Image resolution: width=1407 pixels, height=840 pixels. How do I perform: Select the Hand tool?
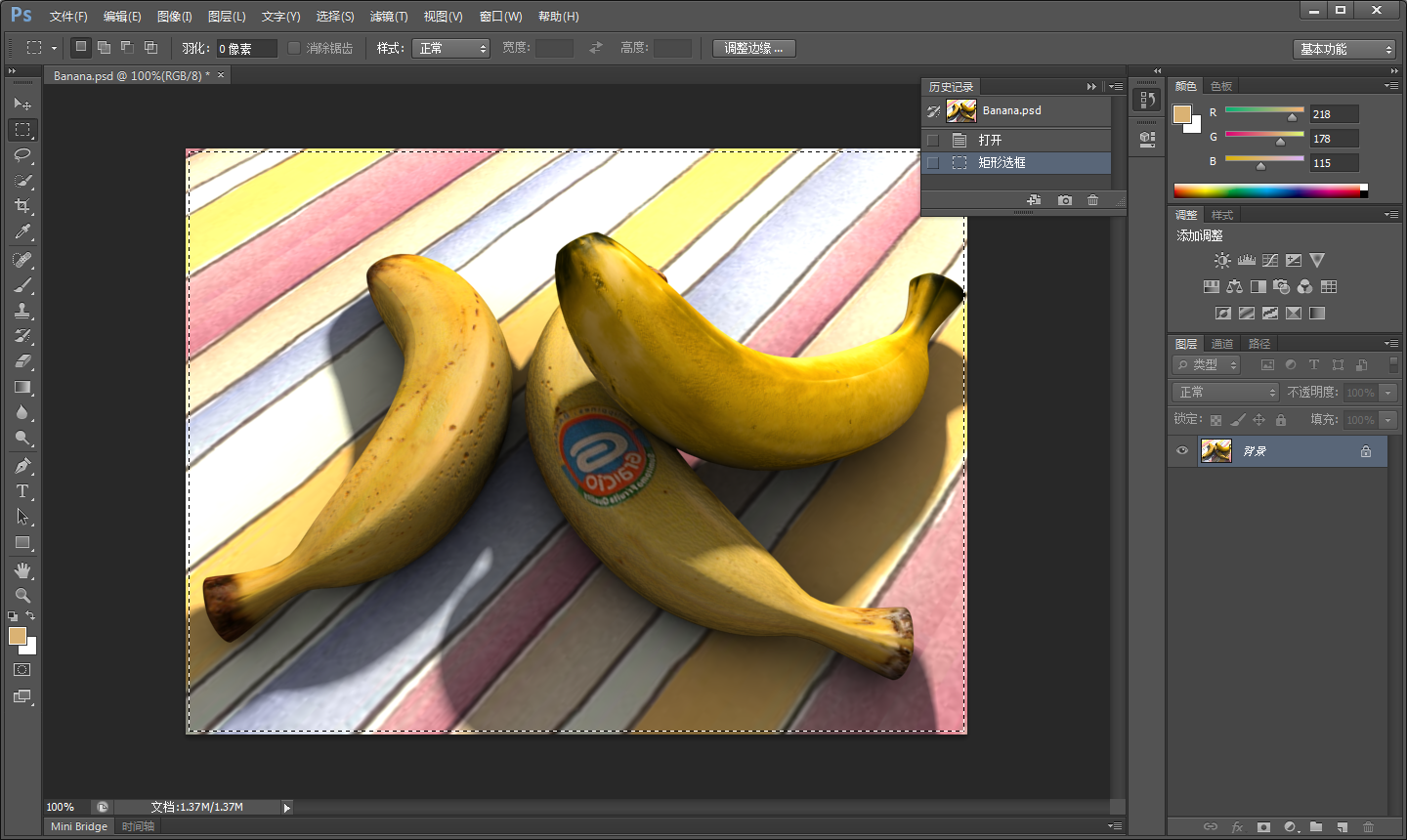(22, 570)
